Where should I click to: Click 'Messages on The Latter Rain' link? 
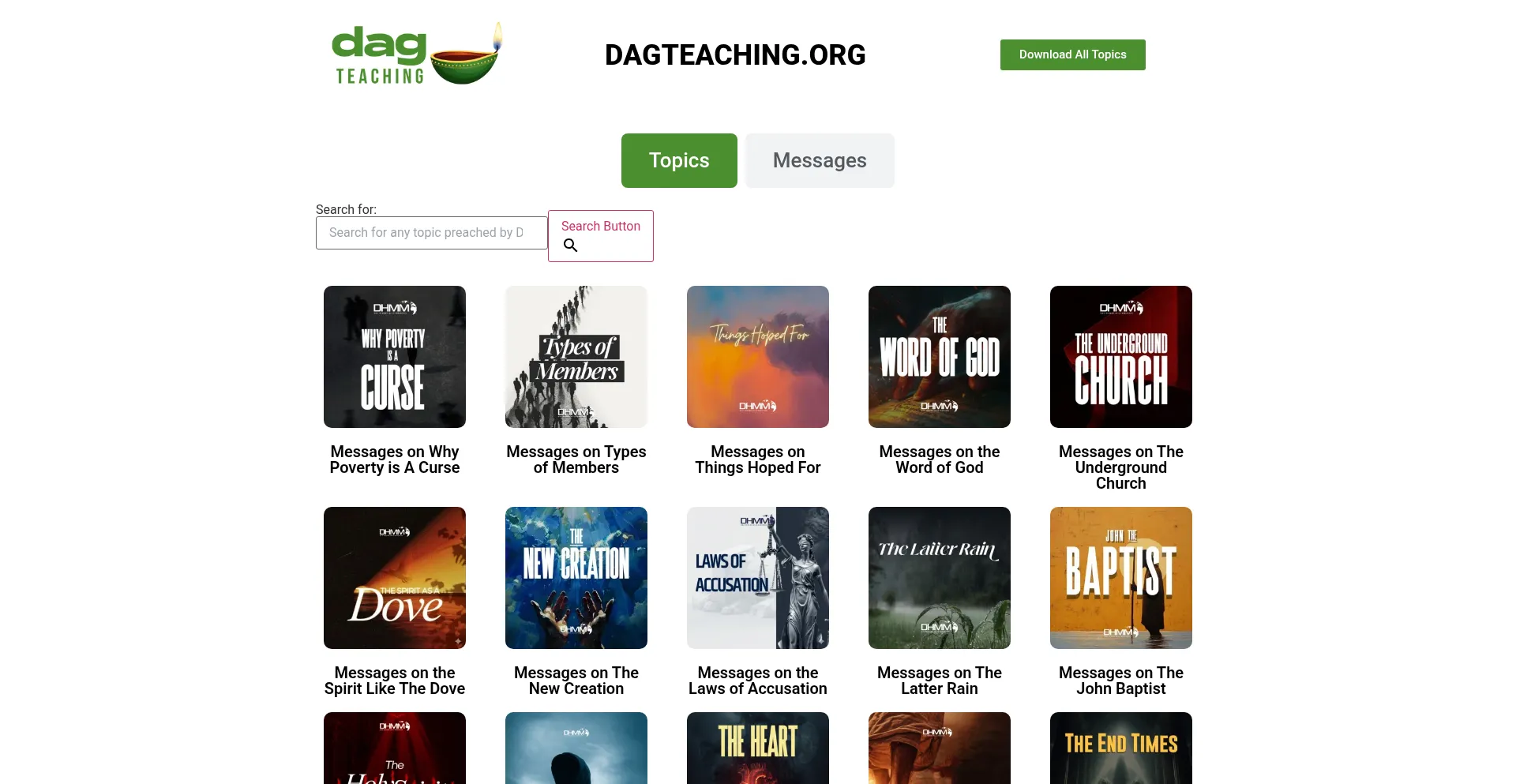tap(940, 681)
